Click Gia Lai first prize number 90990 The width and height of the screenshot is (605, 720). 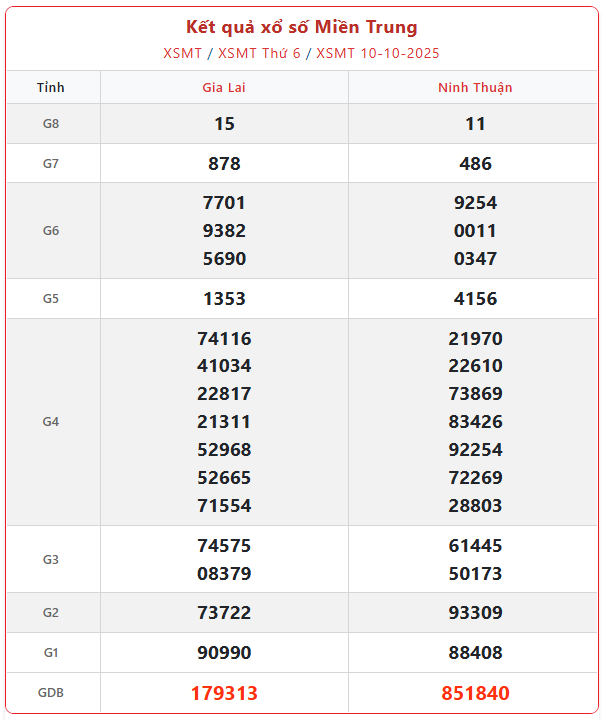224,653
